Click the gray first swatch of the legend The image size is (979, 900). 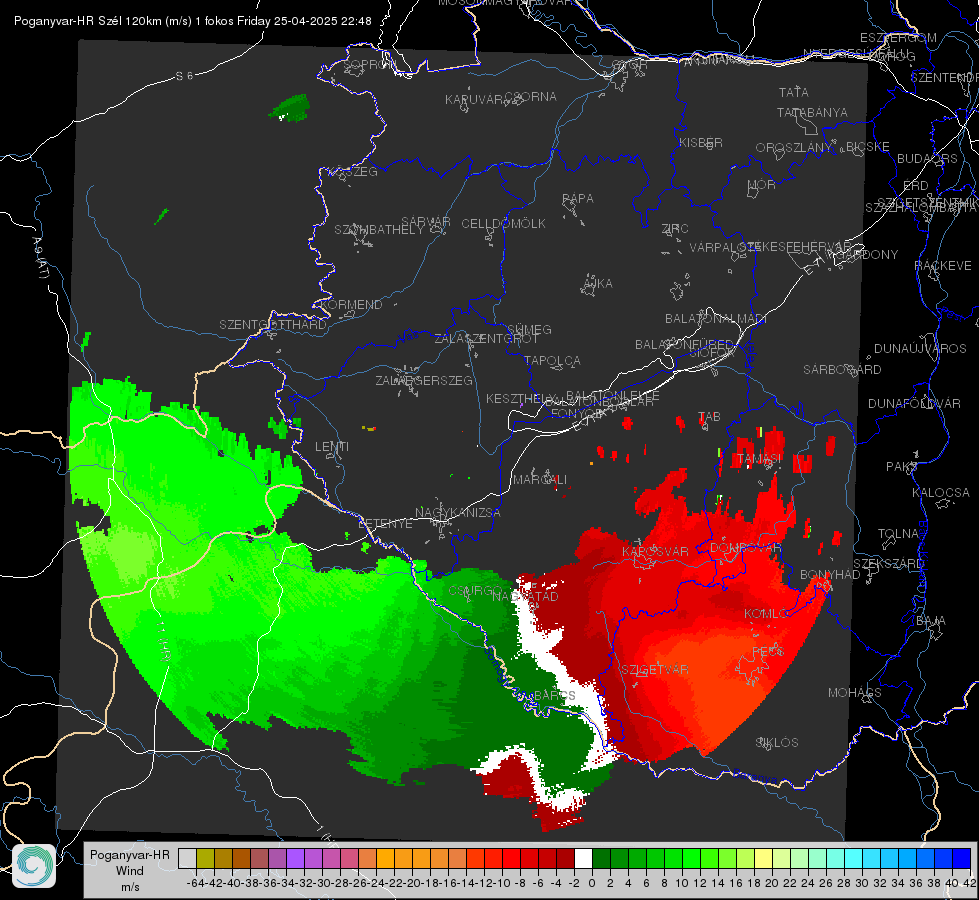187,858
